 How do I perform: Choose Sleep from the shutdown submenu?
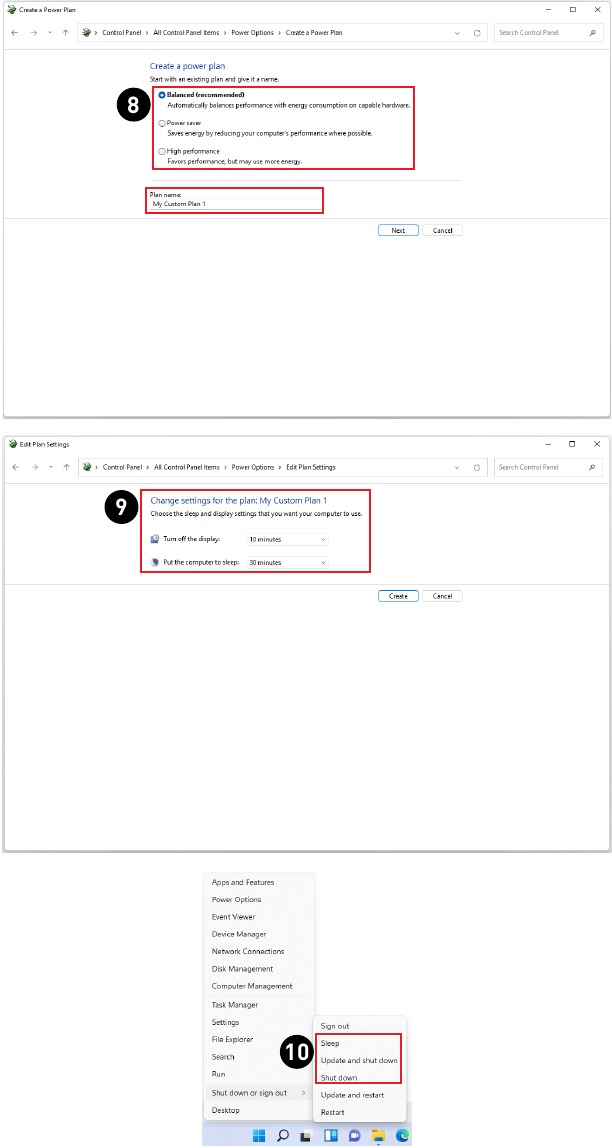point(330,1043)
